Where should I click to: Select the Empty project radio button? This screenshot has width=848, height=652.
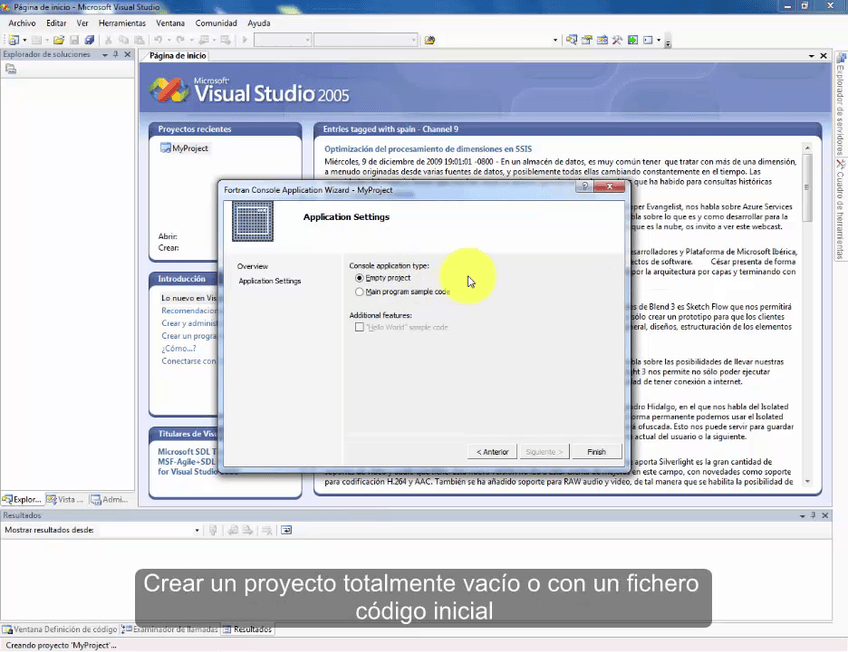pyautogui.click(x=360, y=278)
